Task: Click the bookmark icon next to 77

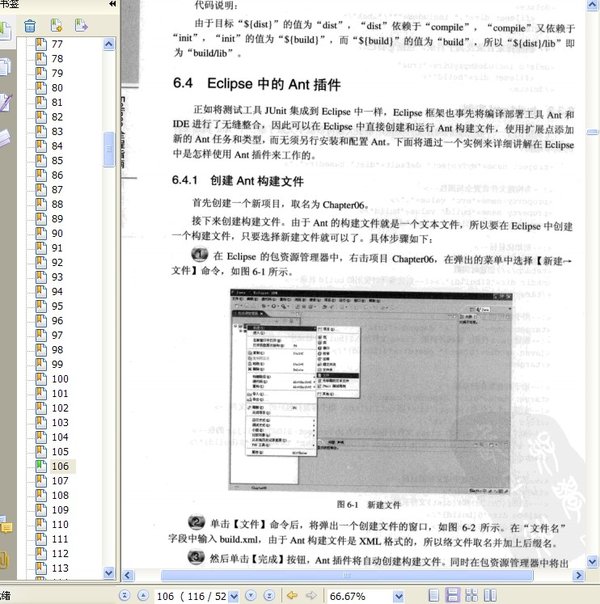Action: coord(41,44)
